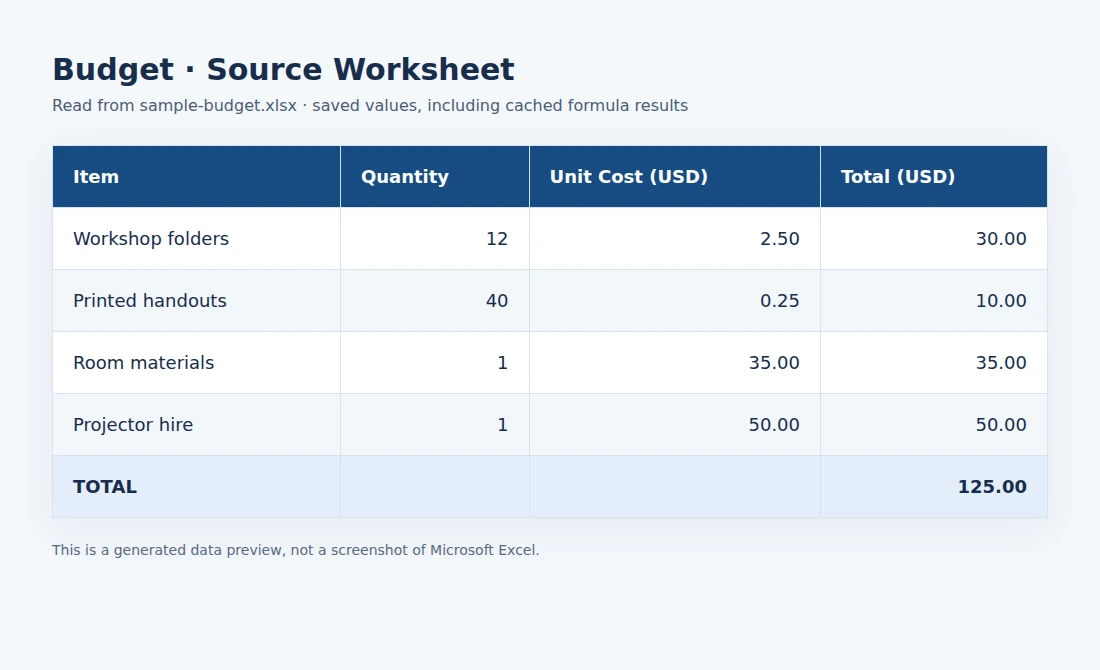Select the Unit Cost (USD) header

tap(675, 177)
